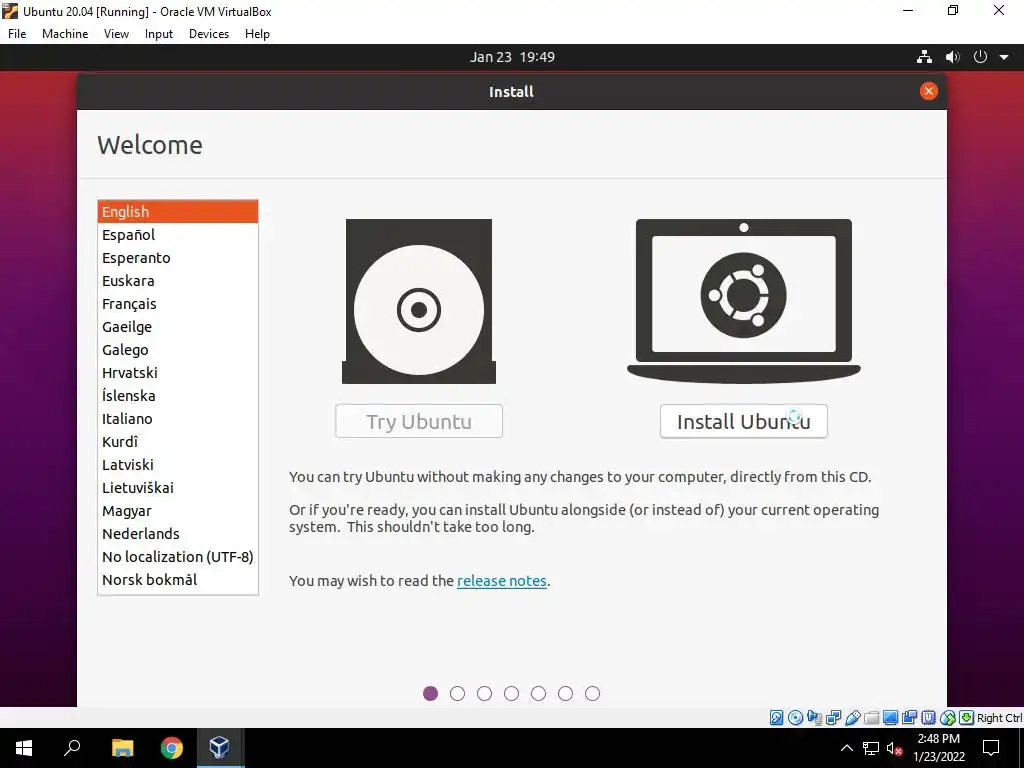The image size is (1024, 768).
Task: Click the Right Ctrl host key label
Action: 999,718
